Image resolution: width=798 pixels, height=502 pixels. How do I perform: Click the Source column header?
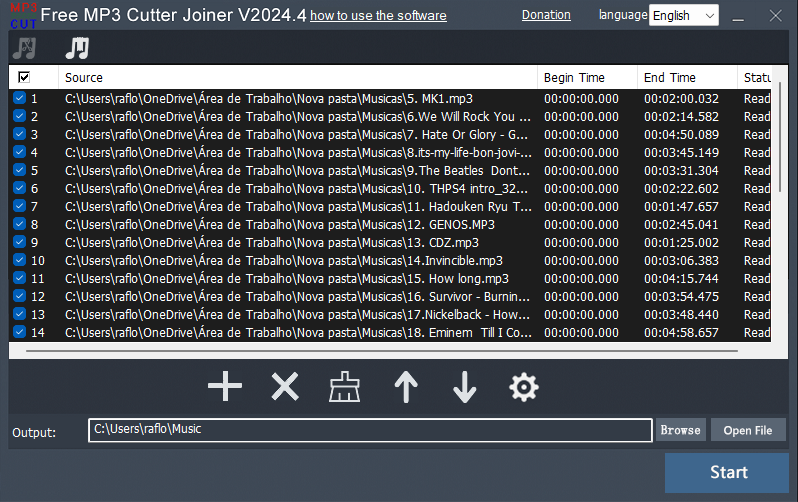pyautogui.click(x=298, y=77)
